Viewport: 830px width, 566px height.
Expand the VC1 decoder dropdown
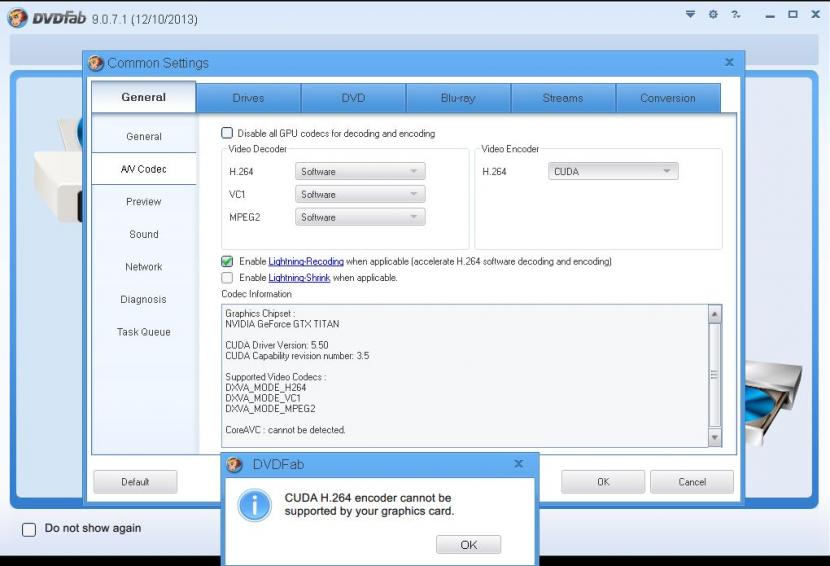[360, 194]
